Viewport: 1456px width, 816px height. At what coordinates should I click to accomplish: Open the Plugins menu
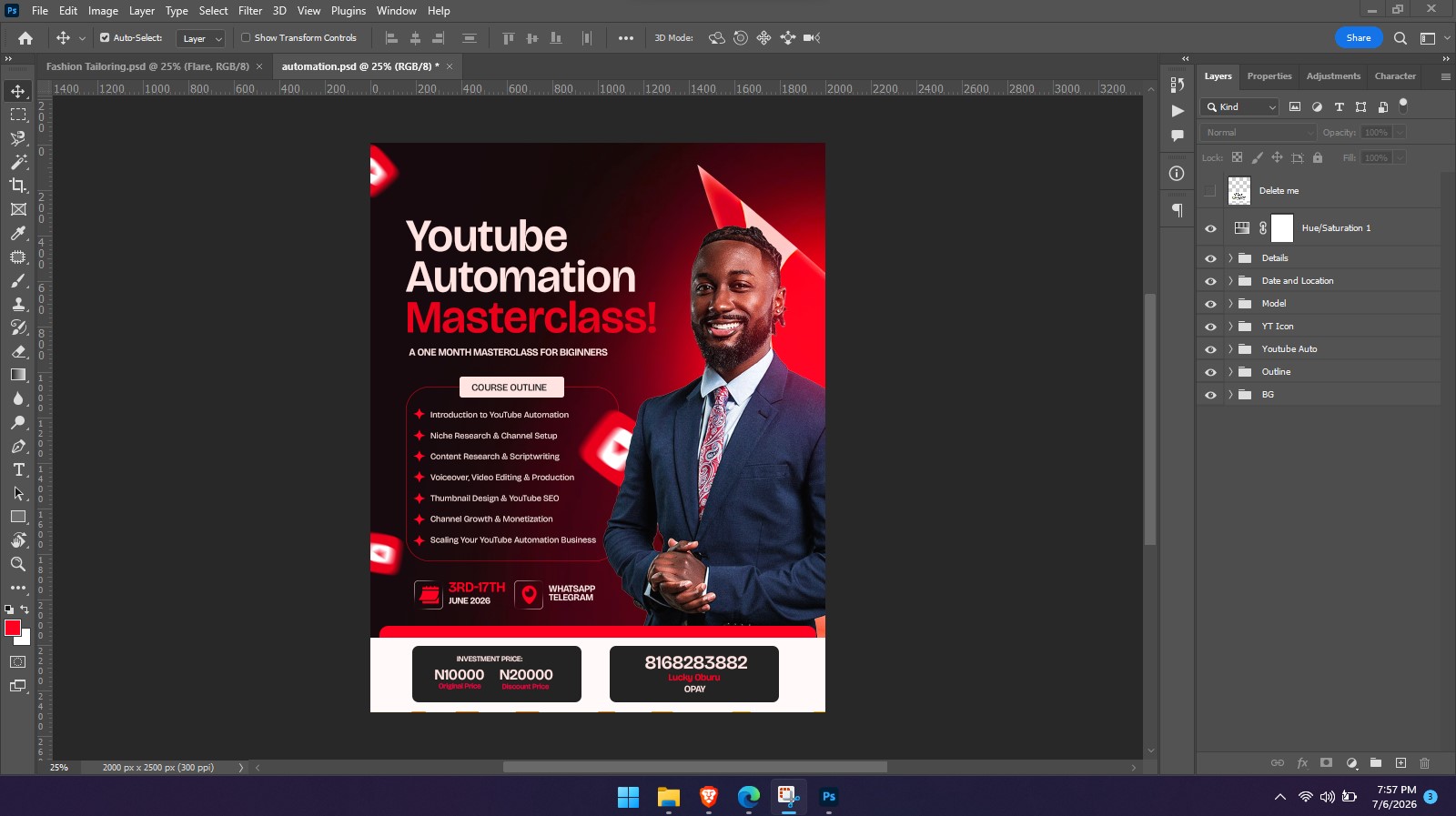(x=349, y=11)
